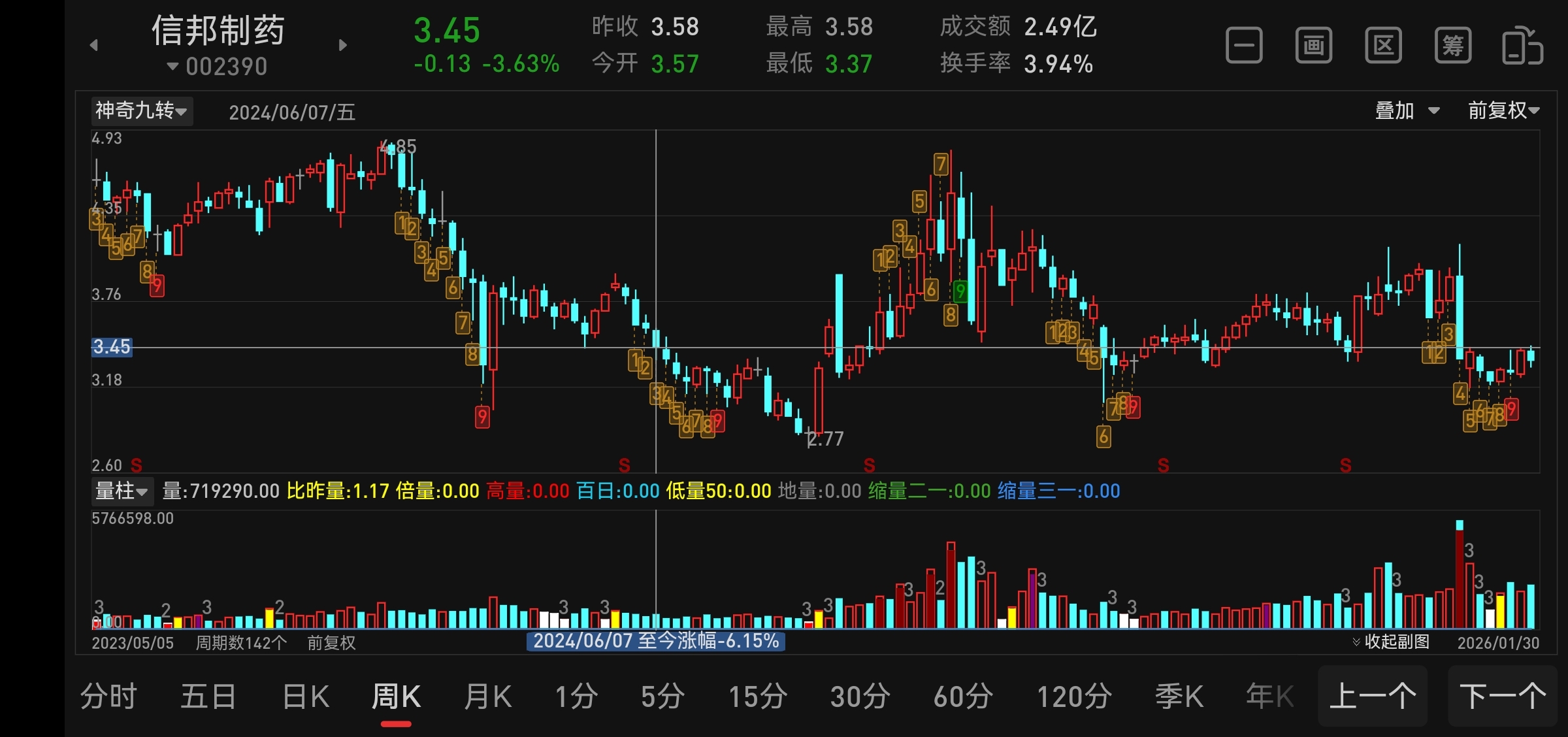Click the 区 range statistics icon
1568x737 pixels.
click(1383, 46)
